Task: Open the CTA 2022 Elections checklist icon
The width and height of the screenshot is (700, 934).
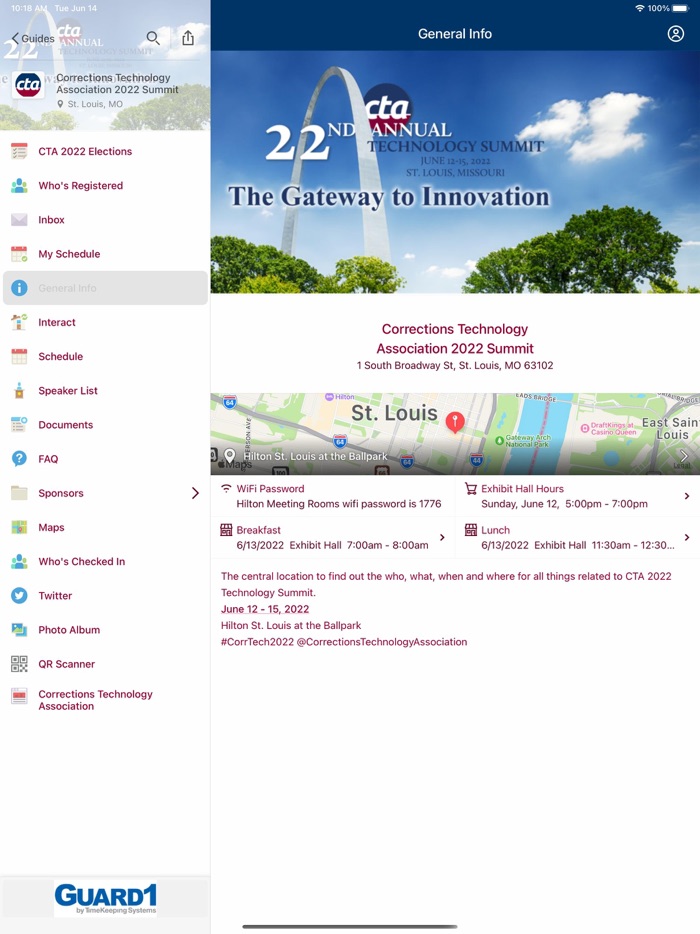Action: (19, 151)
